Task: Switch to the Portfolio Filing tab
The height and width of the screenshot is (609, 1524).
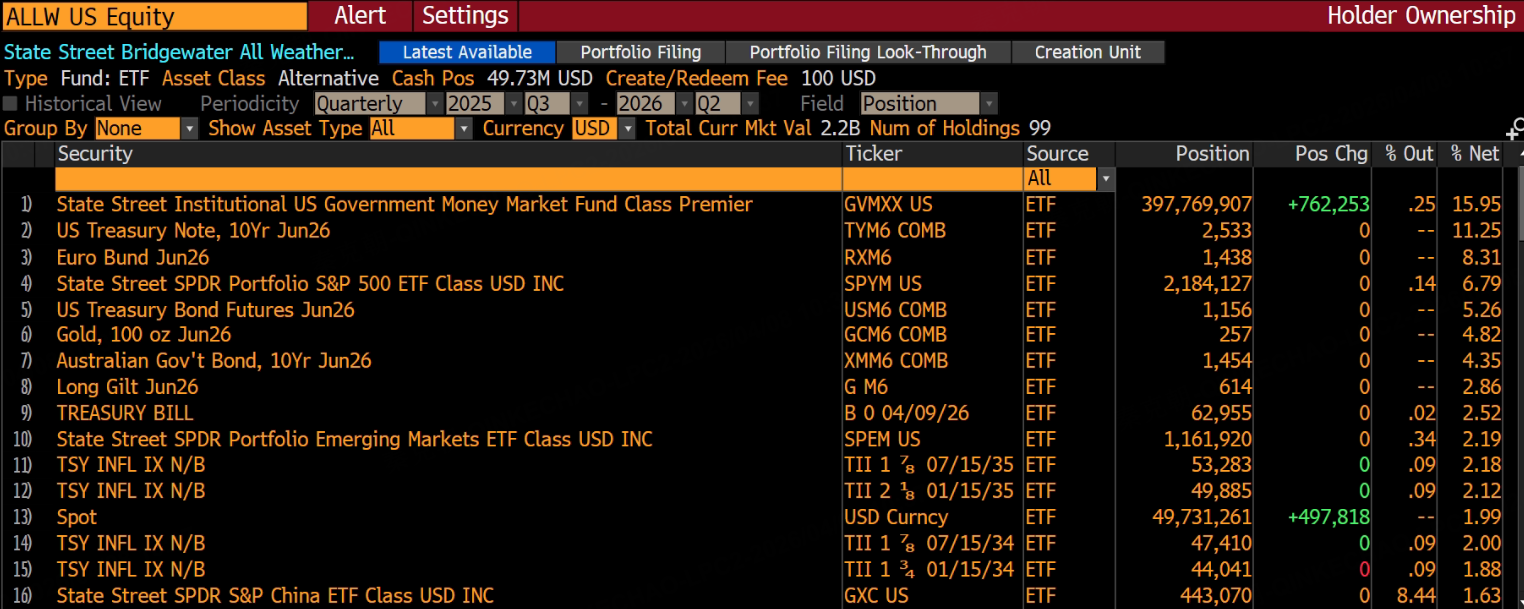Action: click(x=640, y=53)
